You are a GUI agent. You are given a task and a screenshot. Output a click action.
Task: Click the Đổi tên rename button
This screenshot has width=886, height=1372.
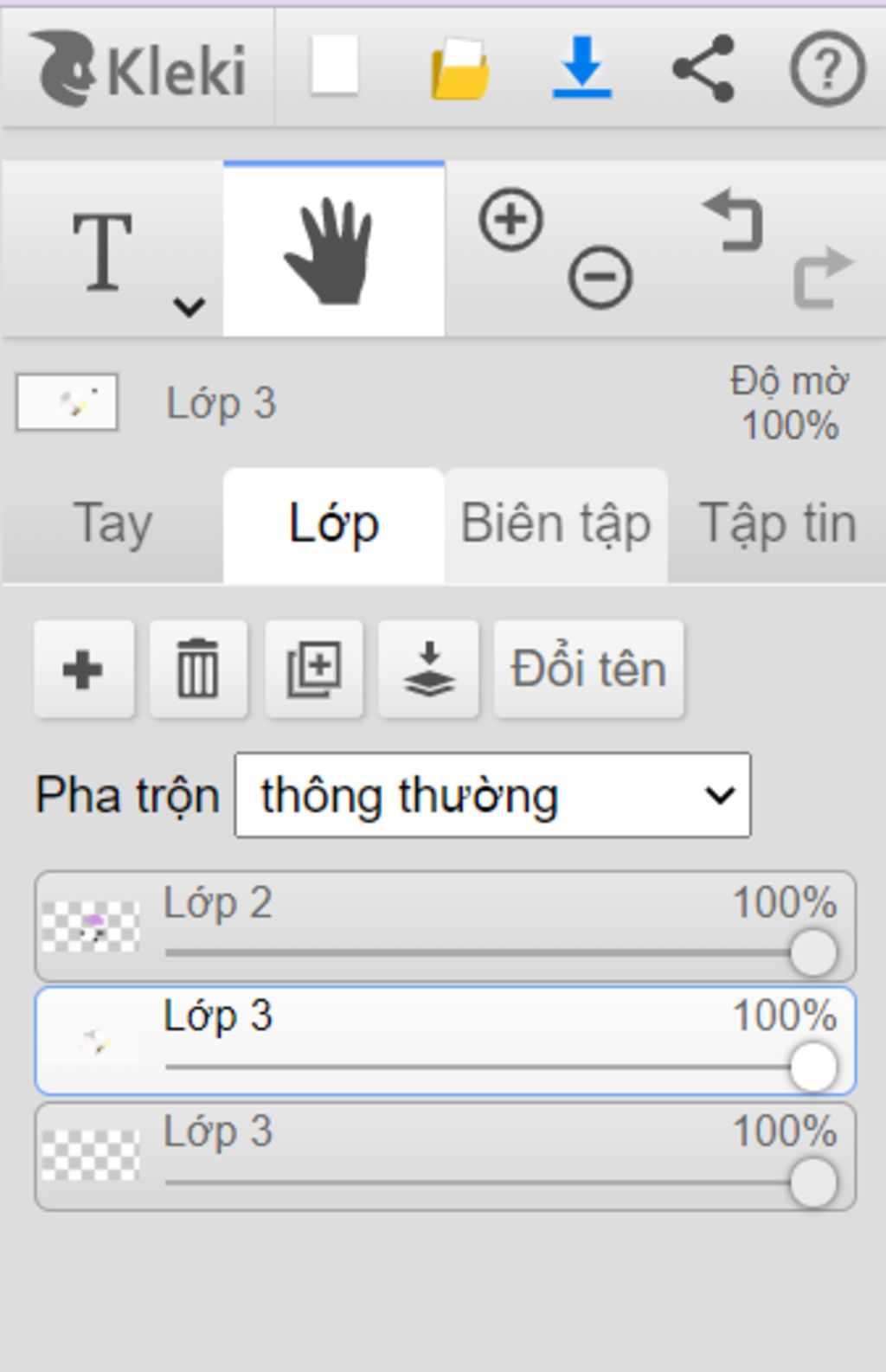pyautogui.click(x=588, y=669)
